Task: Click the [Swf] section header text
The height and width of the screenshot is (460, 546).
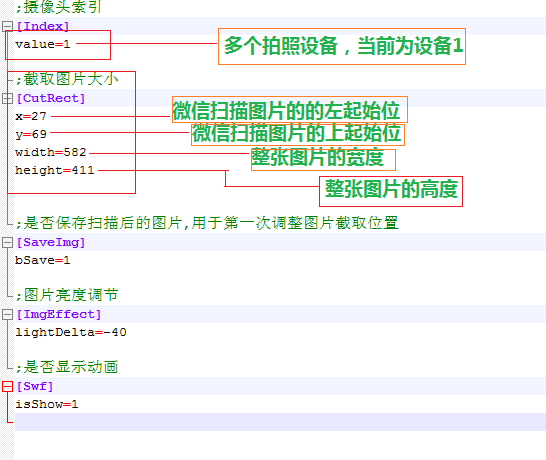Action: click(35, 386)
